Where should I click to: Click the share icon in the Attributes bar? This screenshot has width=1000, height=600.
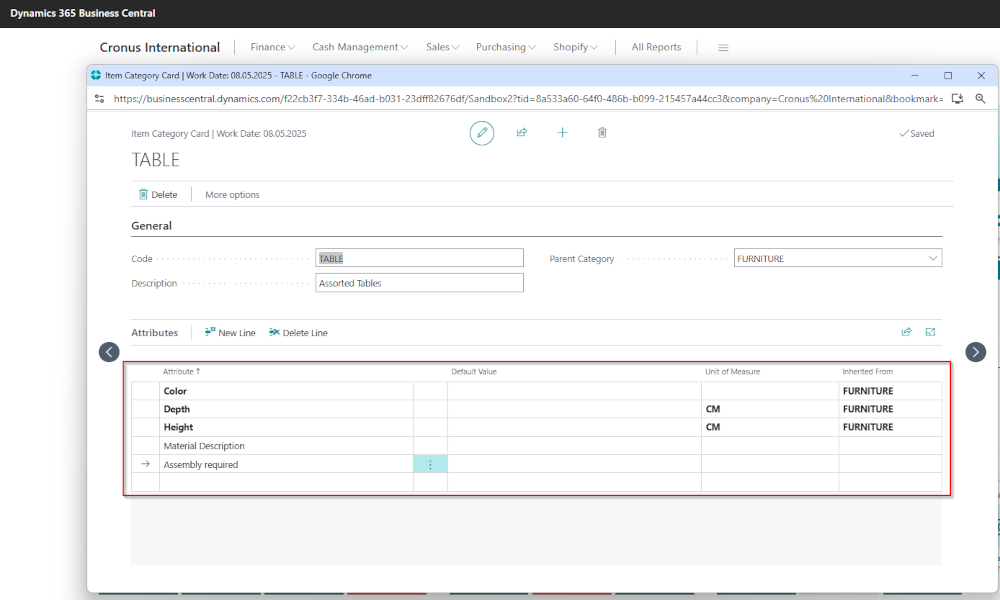pyautogui.click(x=906, y=331)
